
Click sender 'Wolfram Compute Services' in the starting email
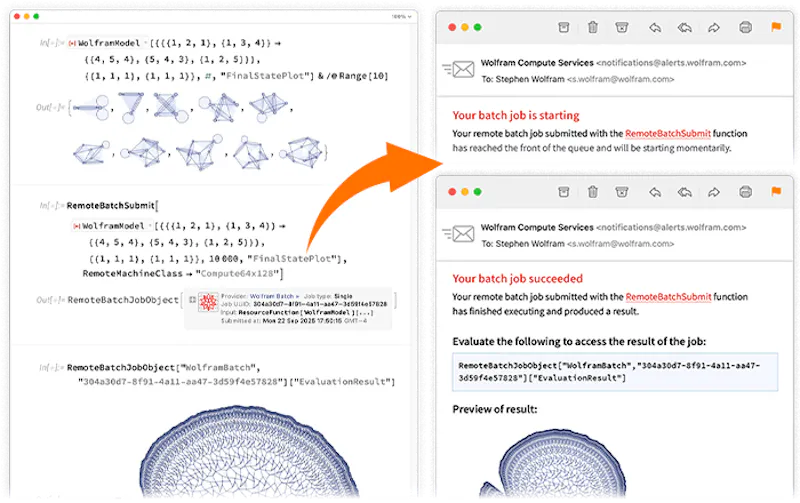[x=537, y=63]
